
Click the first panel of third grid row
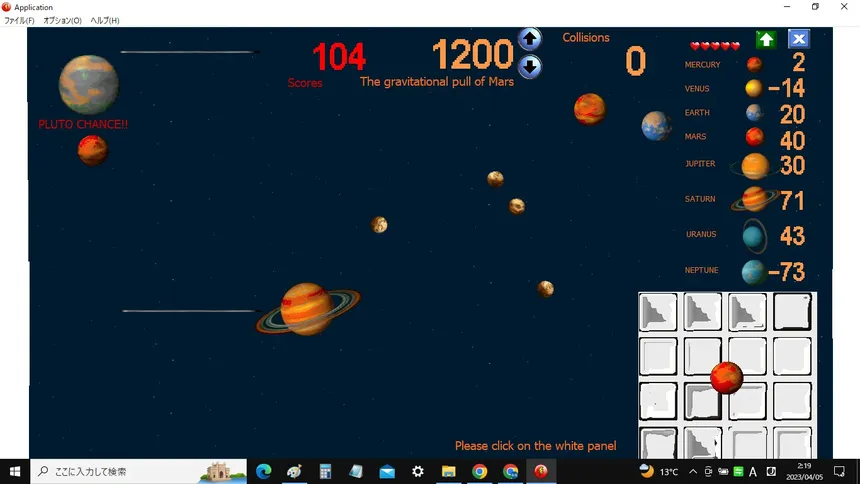658,401
